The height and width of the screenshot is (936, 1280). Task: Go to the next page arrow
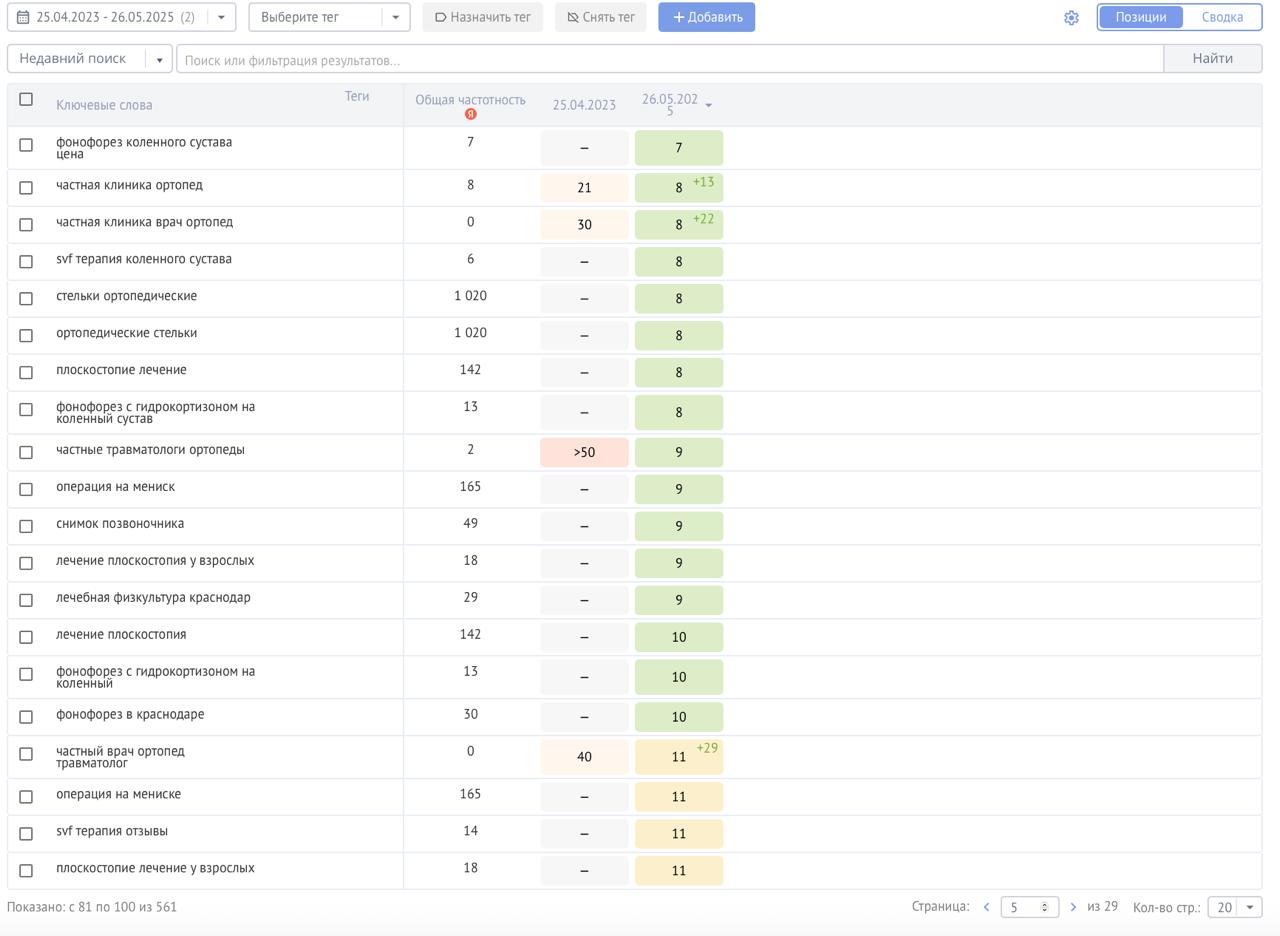tap(1073, 907)
